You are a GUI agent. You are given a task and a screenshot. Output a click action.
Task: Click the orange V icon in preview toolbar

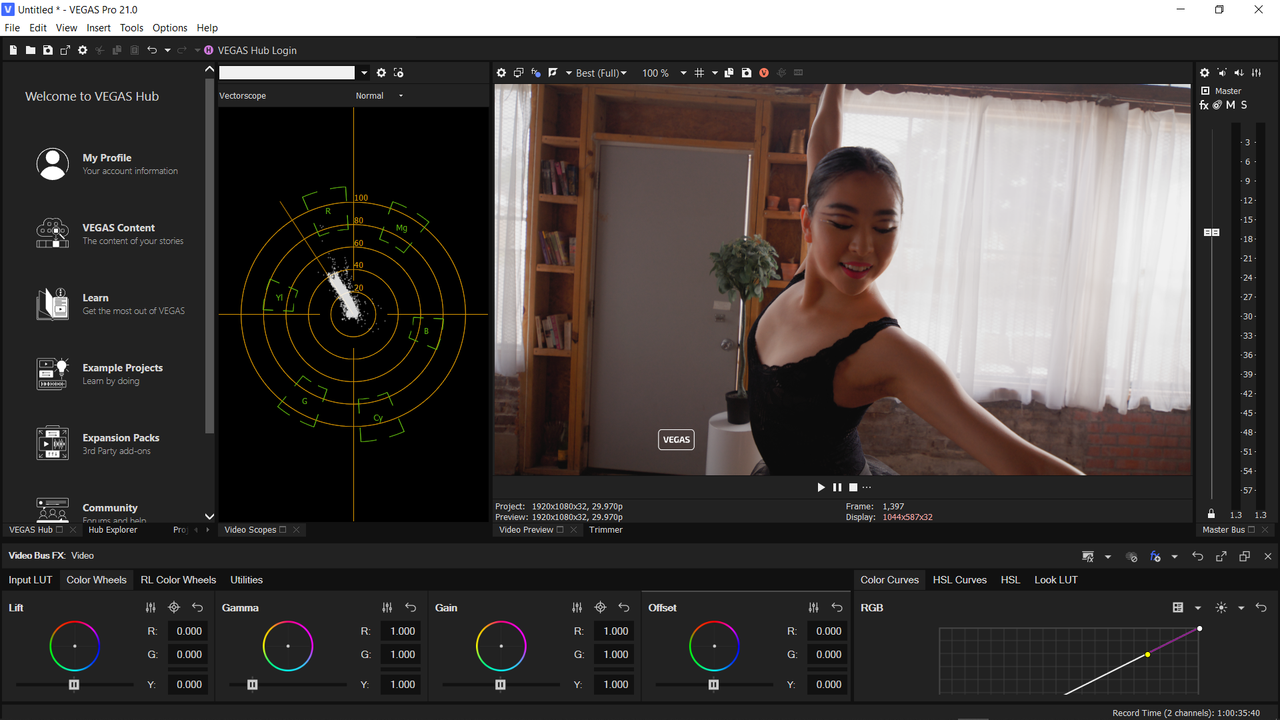coord(764,73)
